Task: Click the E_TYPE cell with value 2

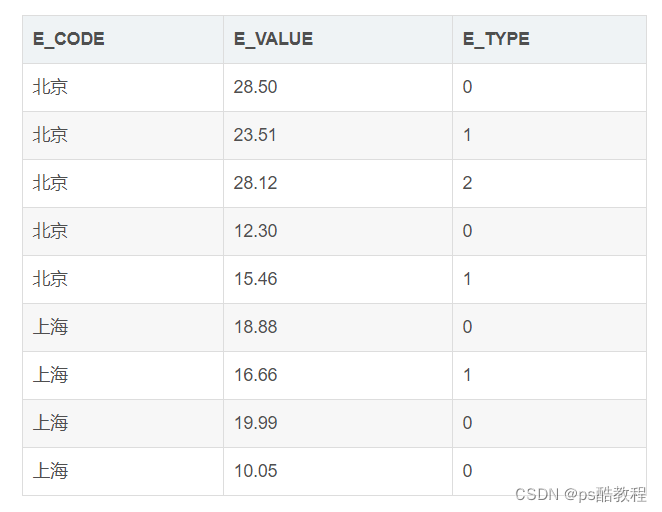Action: tap(468, 183)
